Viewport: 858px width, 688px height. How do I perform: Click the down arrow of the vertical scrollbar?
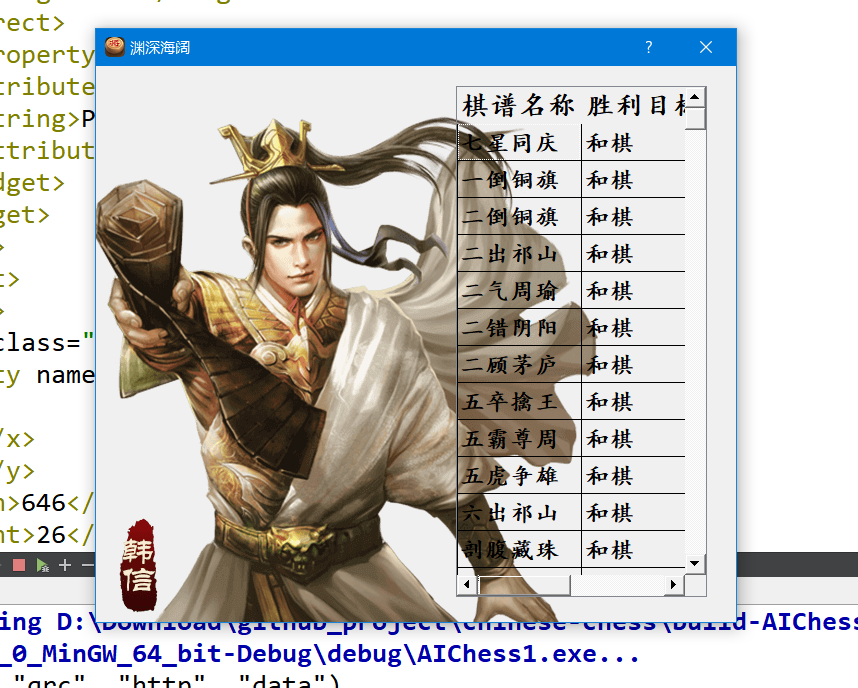694,564
